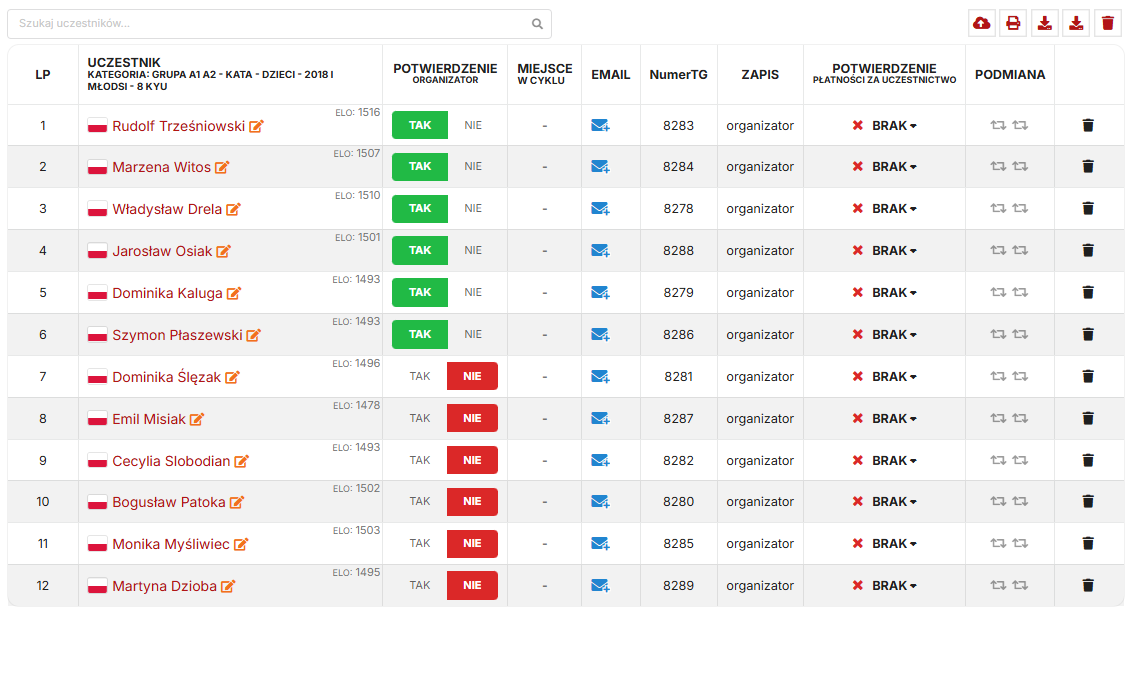Open the BRAK payment dropdown for Rudolf Trześniowski

pos(894,126)
